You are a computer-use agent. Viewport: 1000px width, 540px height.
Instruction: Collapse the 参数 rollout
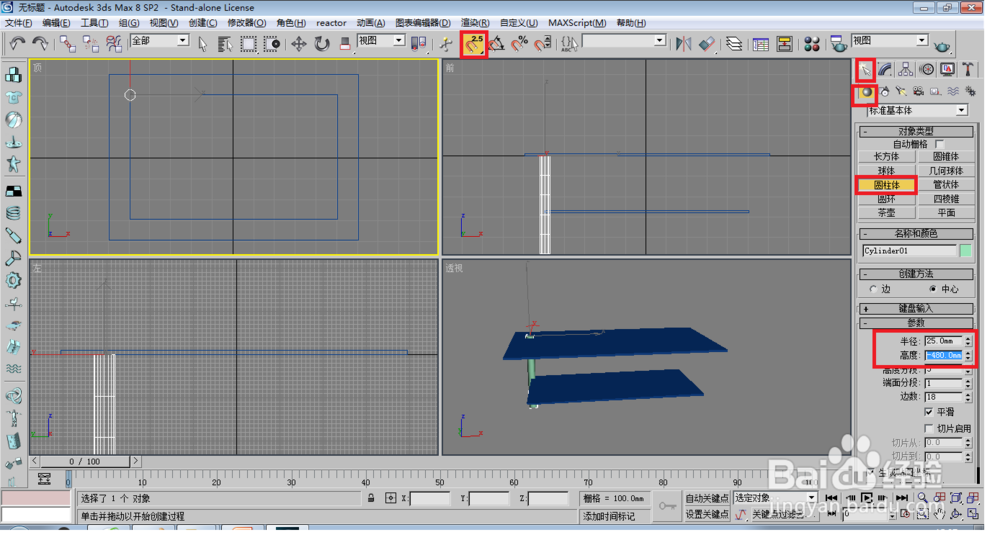coord(916,323)
